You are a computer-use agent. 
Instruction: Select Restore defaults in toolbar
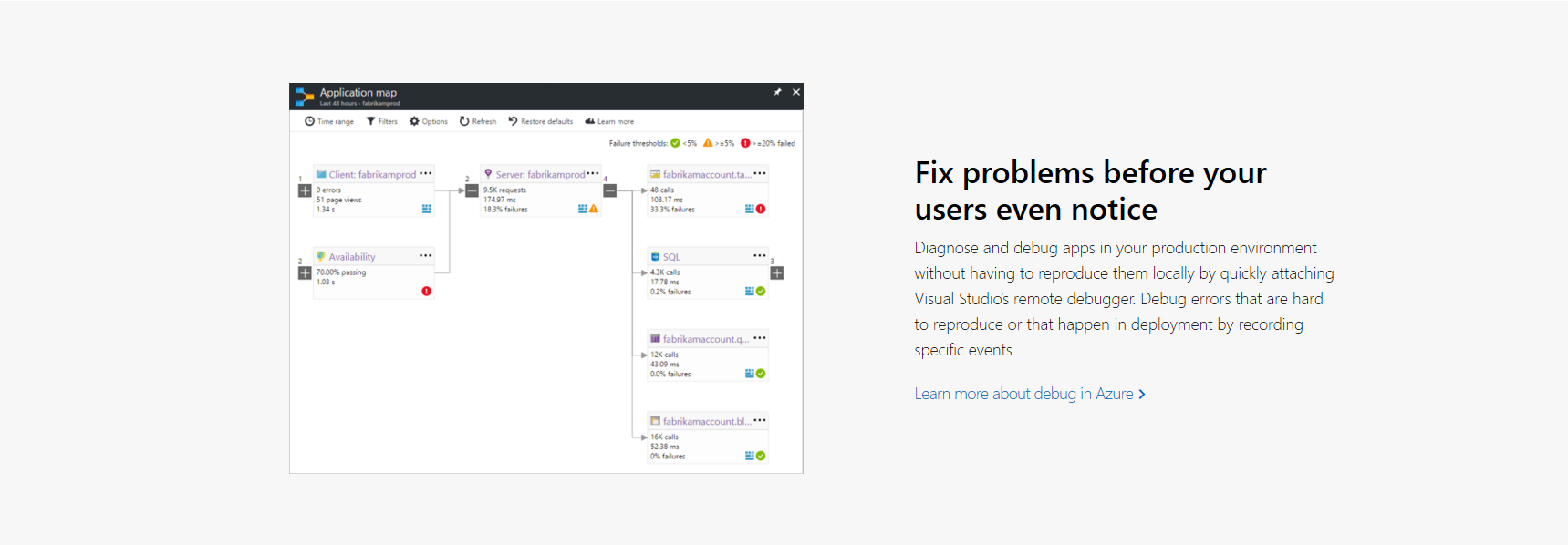pyautogui.click(x=541, y=121)
